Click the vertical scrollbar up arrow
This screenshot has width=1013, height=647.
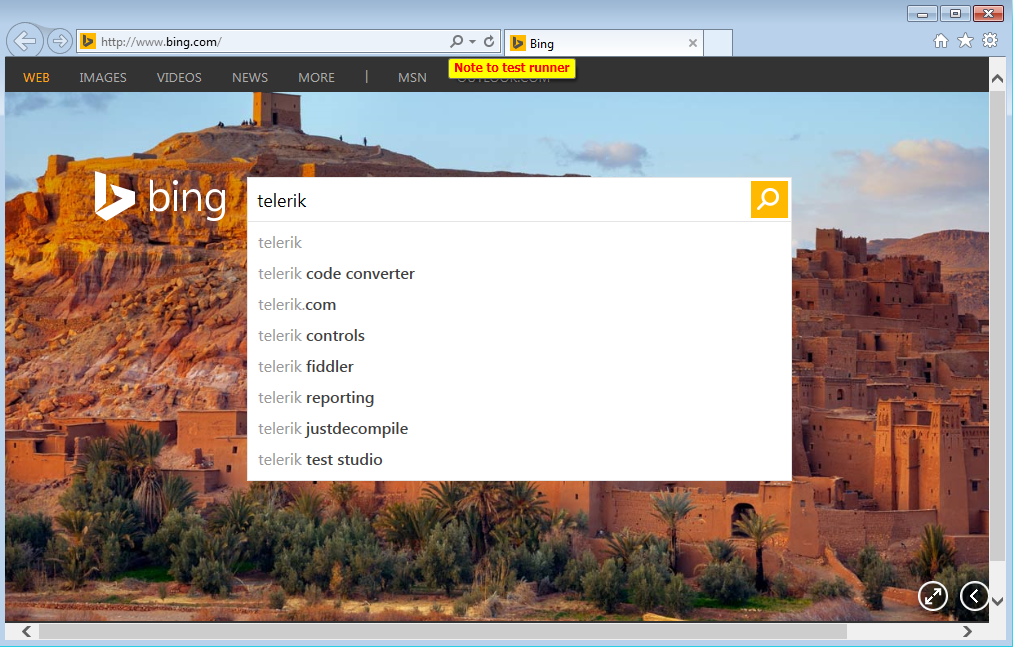997,78
